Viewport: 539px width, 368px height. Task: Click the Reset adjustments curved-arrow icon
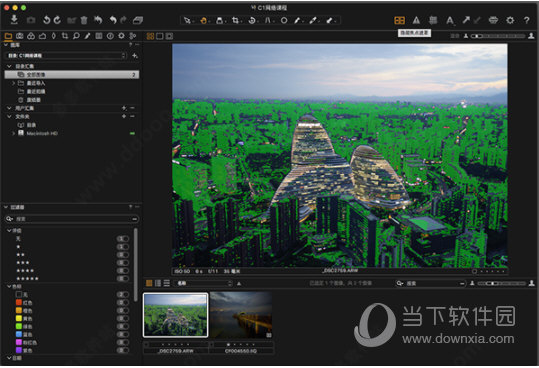98,20
